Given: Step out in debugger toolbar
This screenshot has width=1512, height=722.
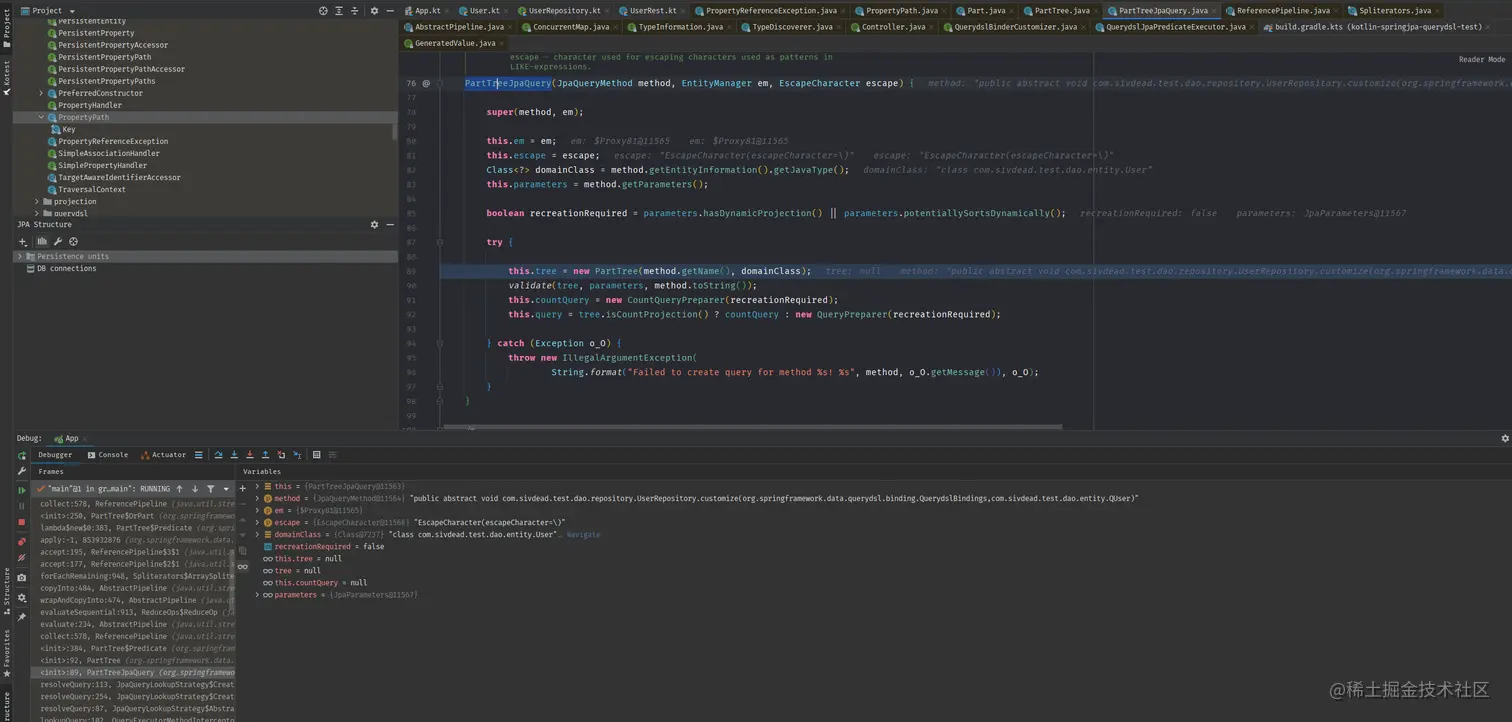Looking at the screenshot, I should tap(265, 455).
